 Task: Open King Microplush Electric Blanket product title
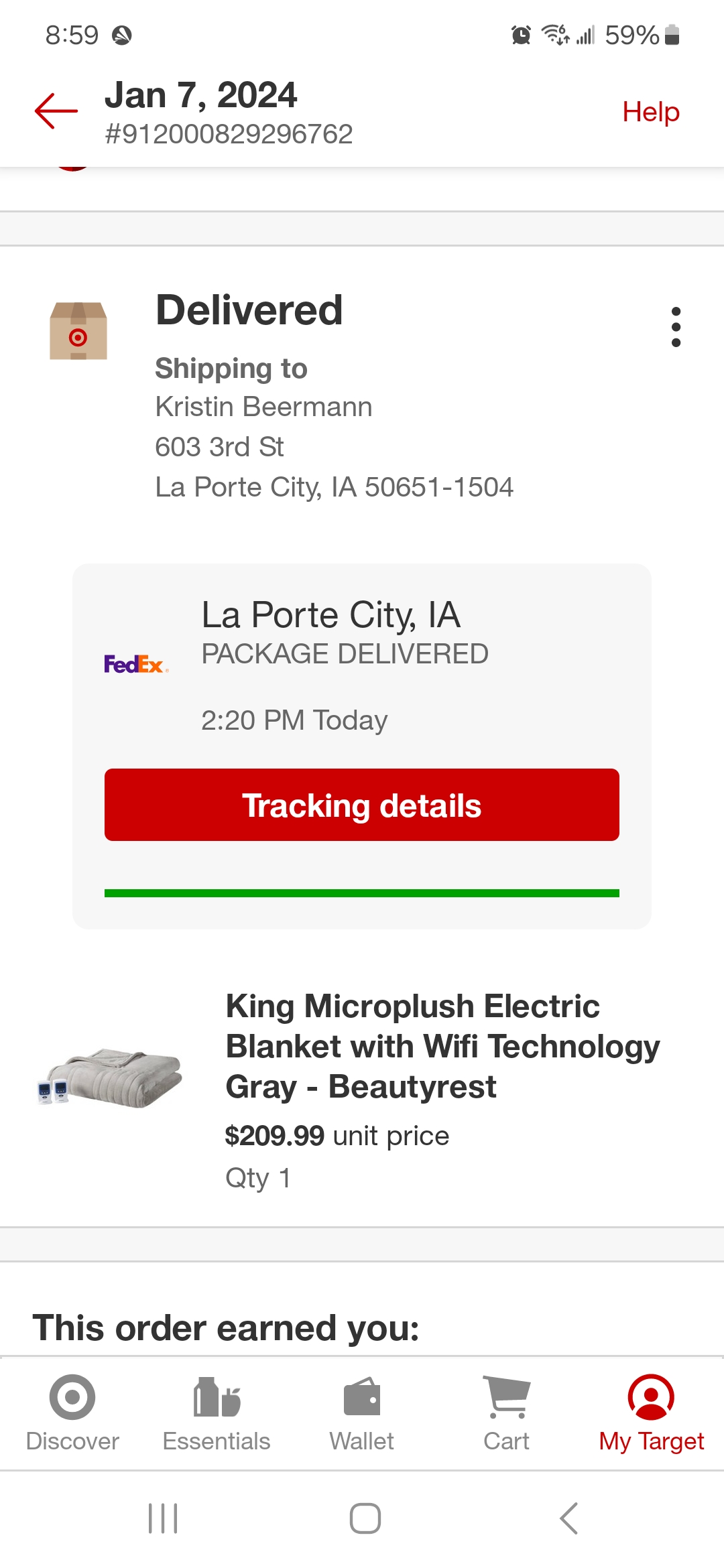pos(442,1046)
